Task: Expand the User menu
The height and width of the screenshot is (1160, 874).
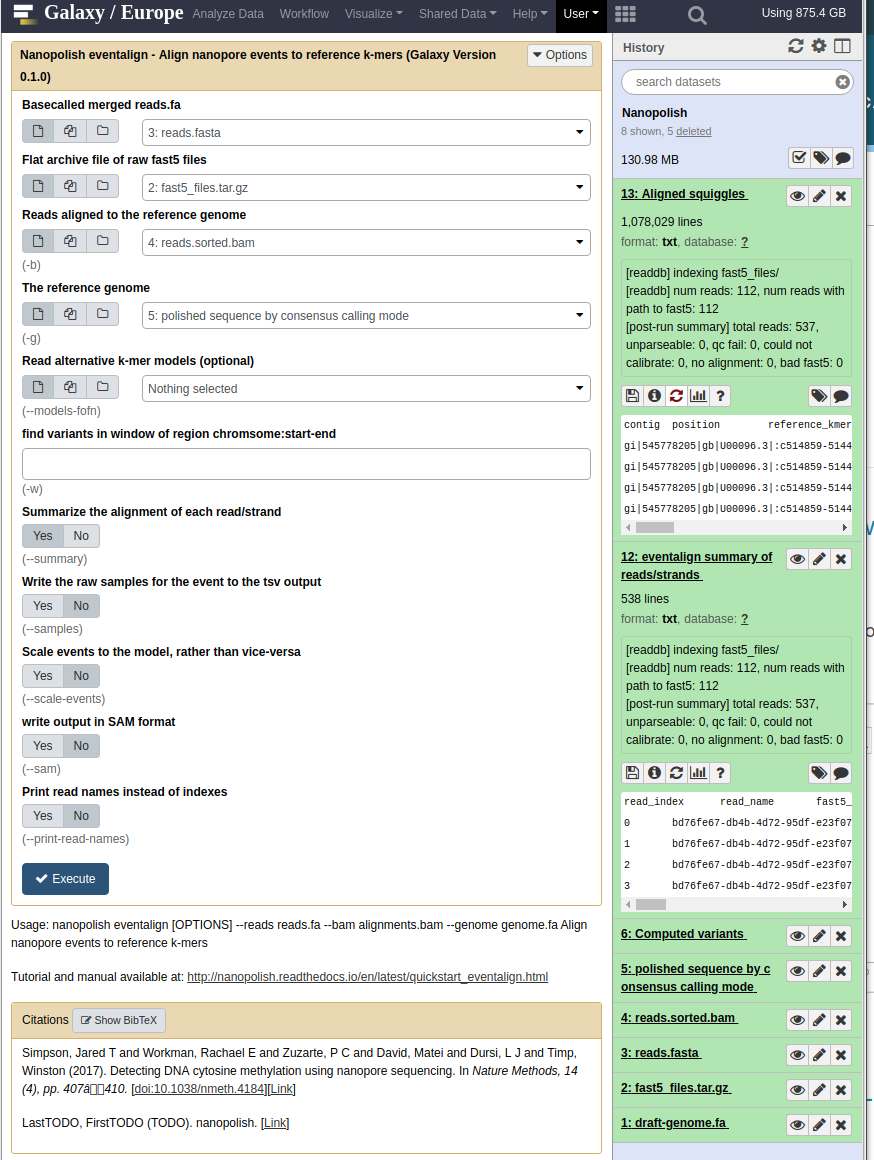Action: (581, 13)
